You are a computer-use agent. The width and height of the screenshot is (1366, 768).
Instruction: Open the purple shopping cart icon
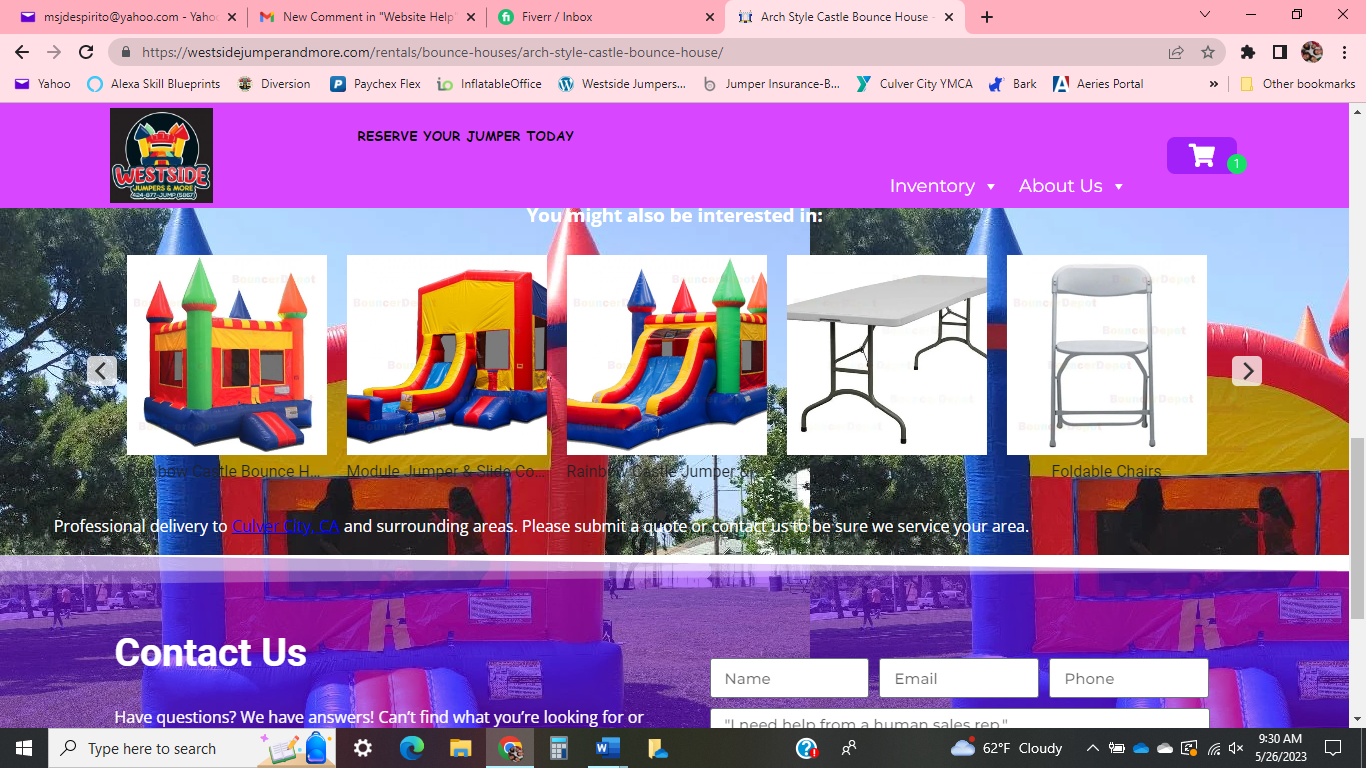point(1201,156)
